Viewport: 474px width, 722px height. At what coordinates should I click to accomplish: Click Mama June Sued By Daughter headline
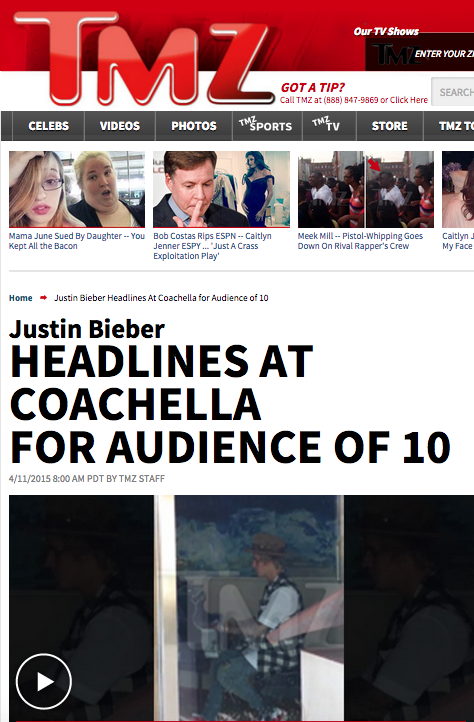(77, 241)
